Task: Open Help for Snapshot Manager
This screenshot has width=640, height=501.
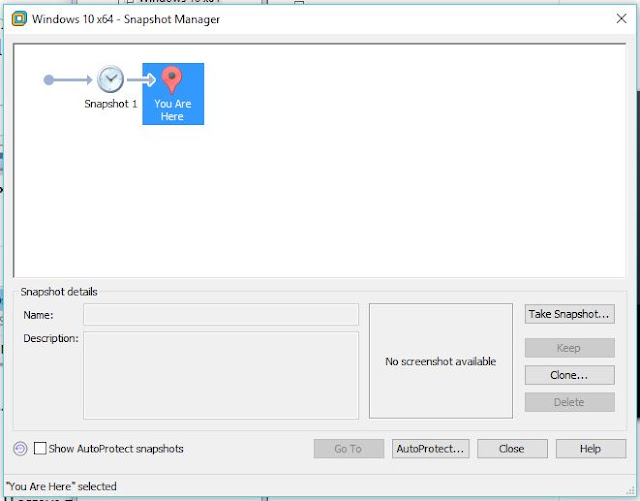Action: [591, 449]
